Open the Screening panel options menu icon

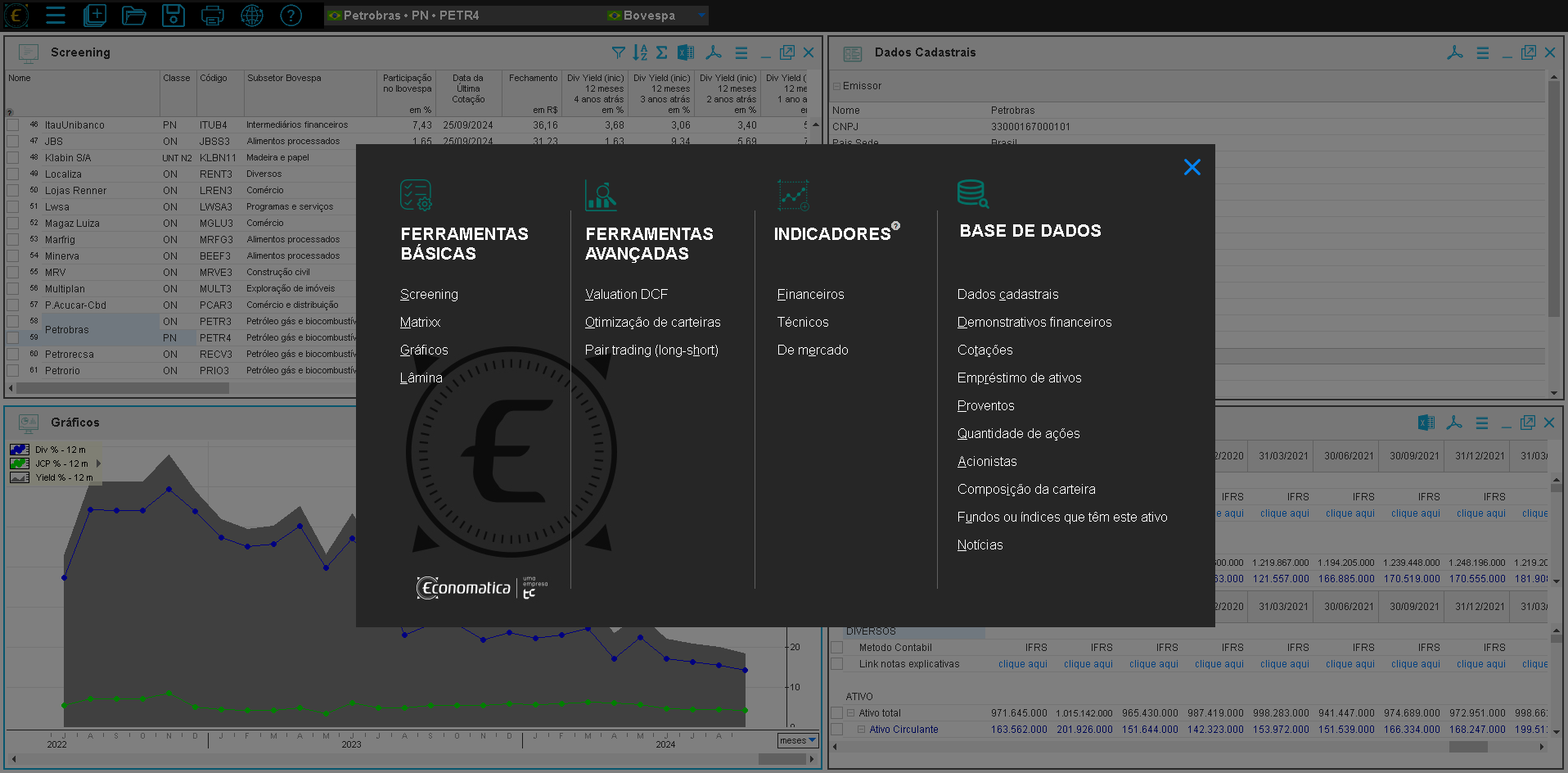pos(741,52)
